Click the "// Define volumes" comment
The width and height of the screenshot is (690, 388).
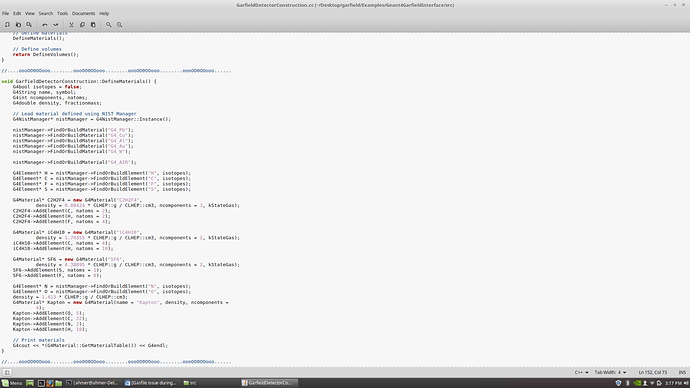[x=37, y=49]
